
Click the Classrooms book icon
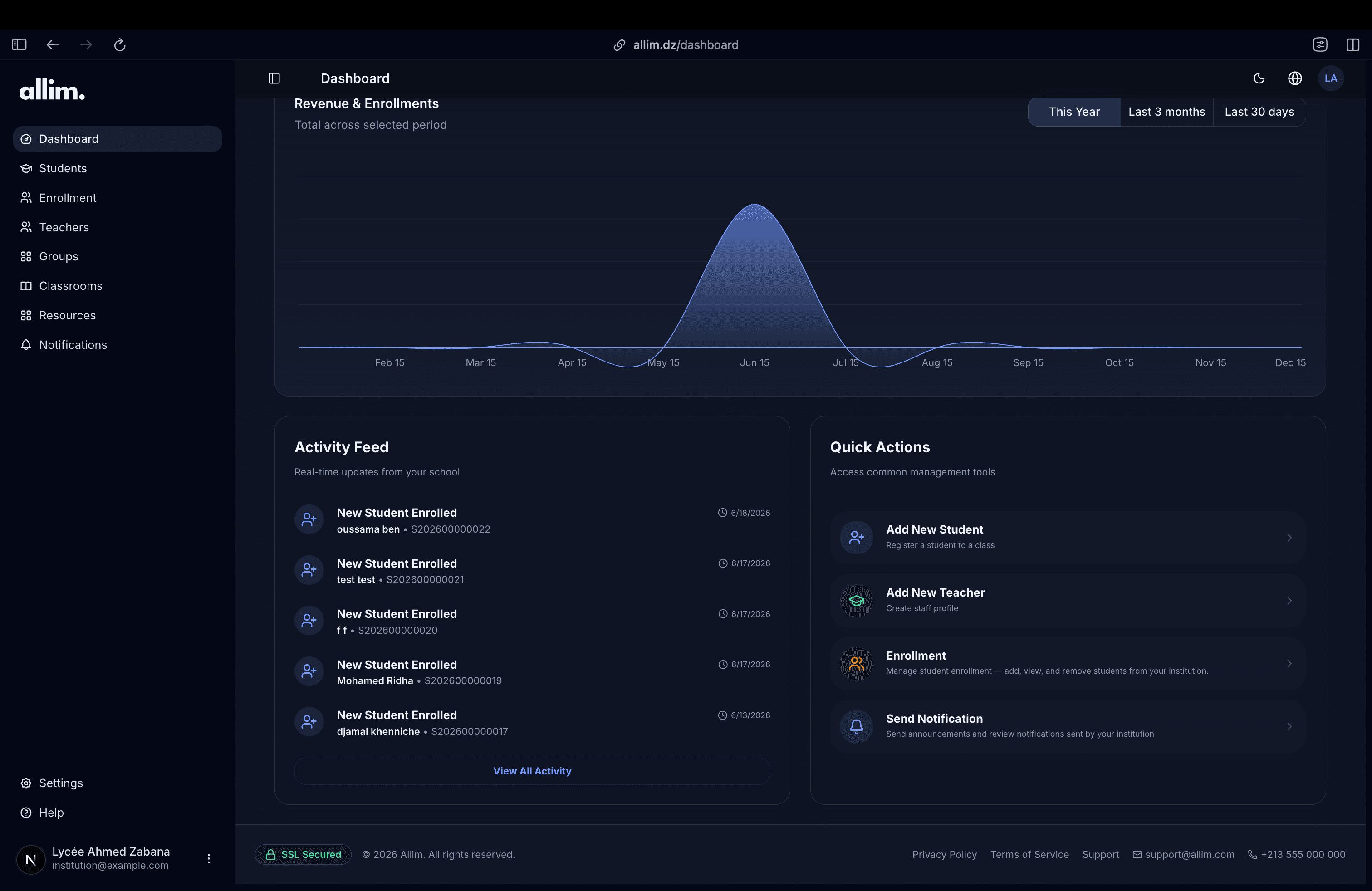click(26, 286)
